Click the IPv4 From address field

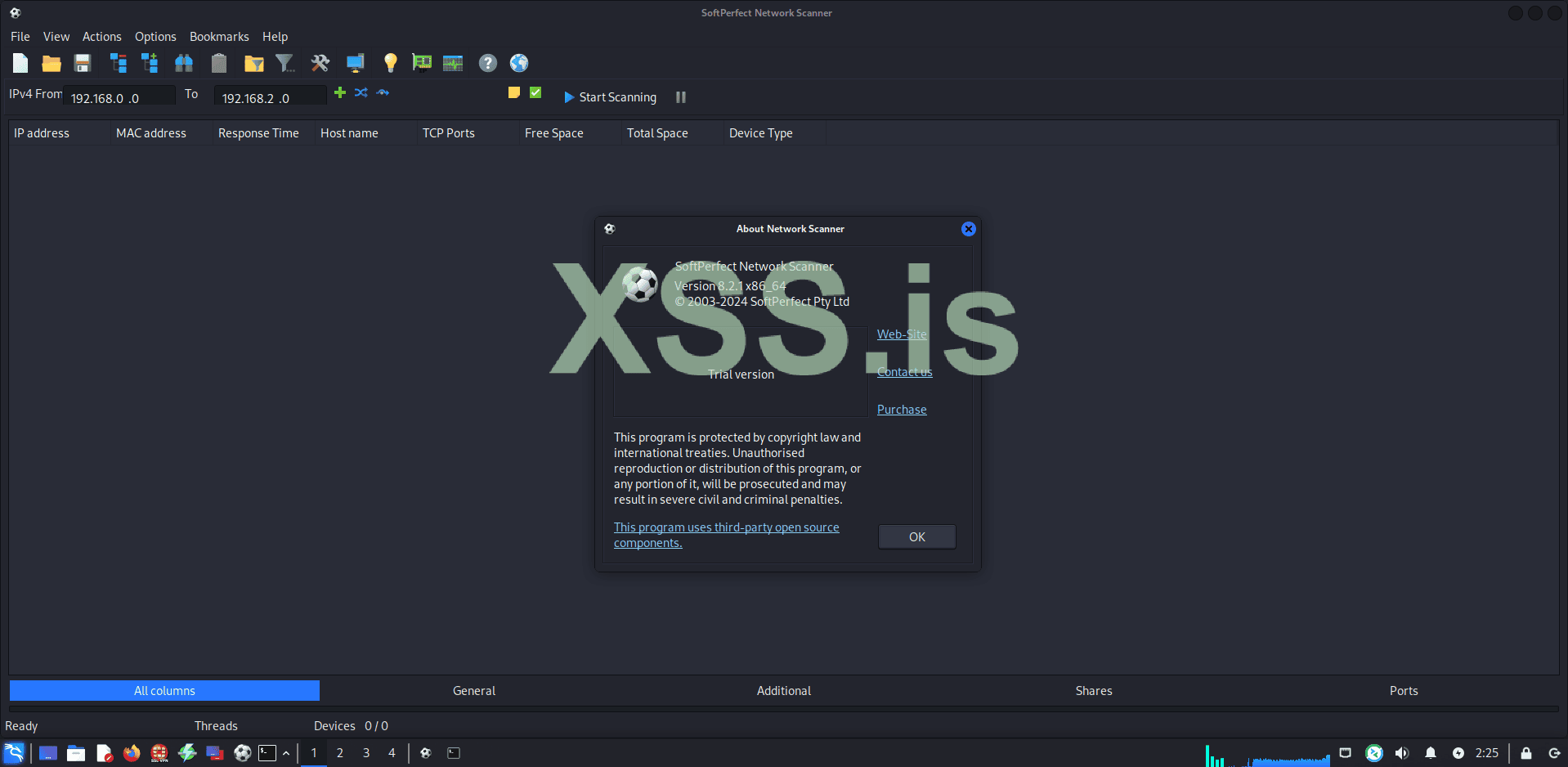[119, 97]
